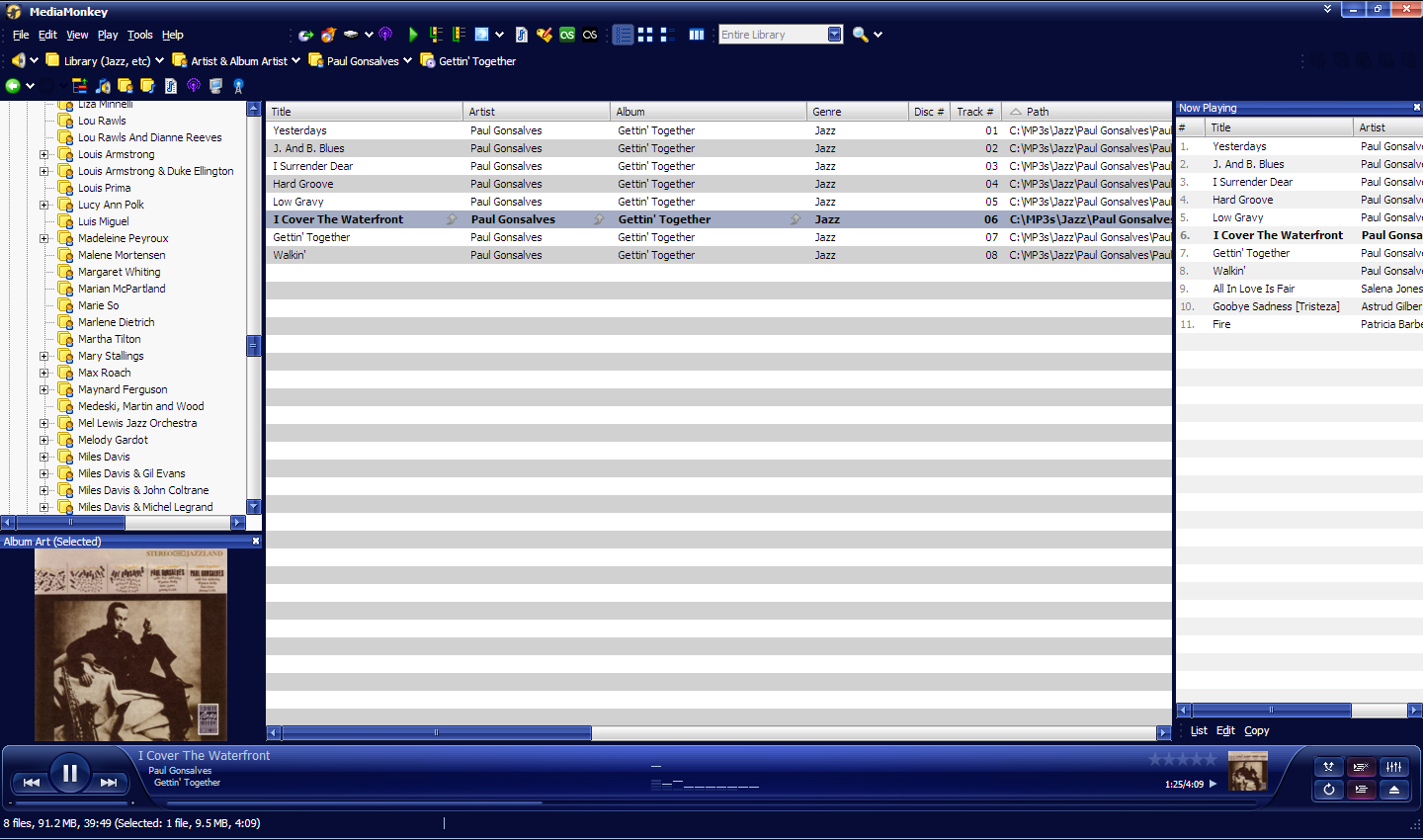
Task: Open the equalizer from player controls
Action: click(1393, 767)
